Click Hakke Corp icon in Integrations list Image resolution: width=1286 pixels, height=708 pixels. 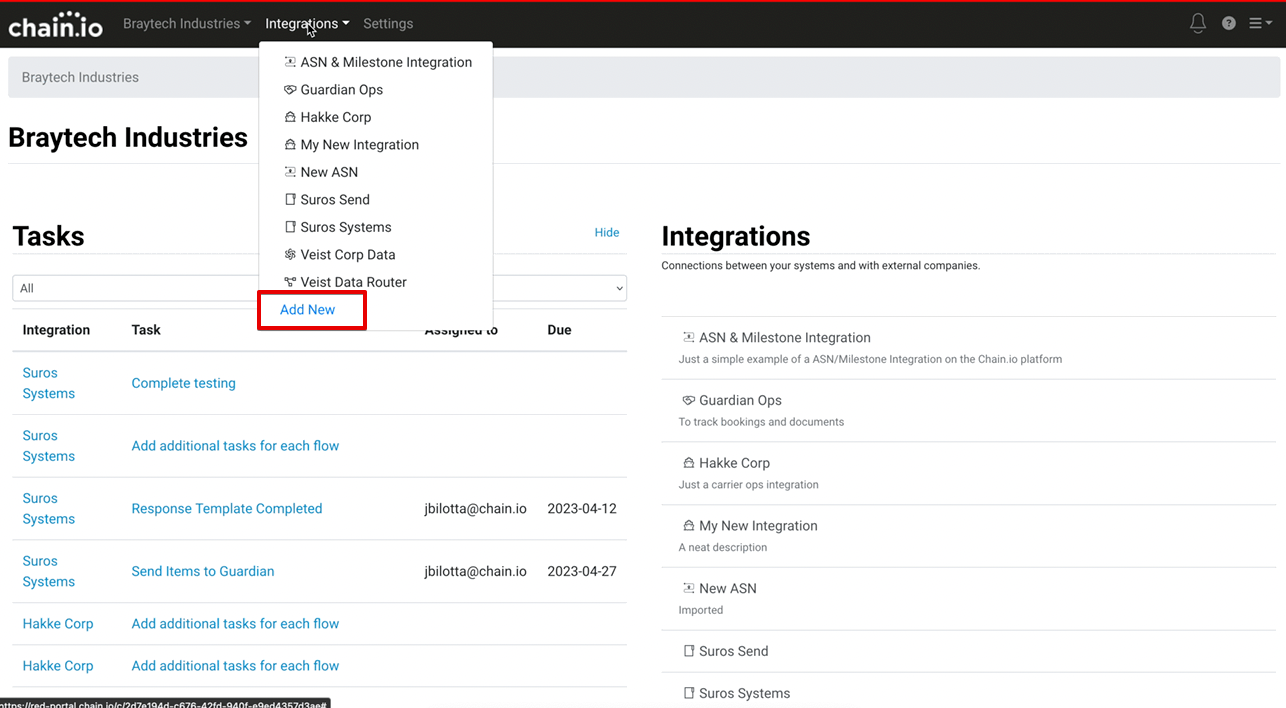688,463
